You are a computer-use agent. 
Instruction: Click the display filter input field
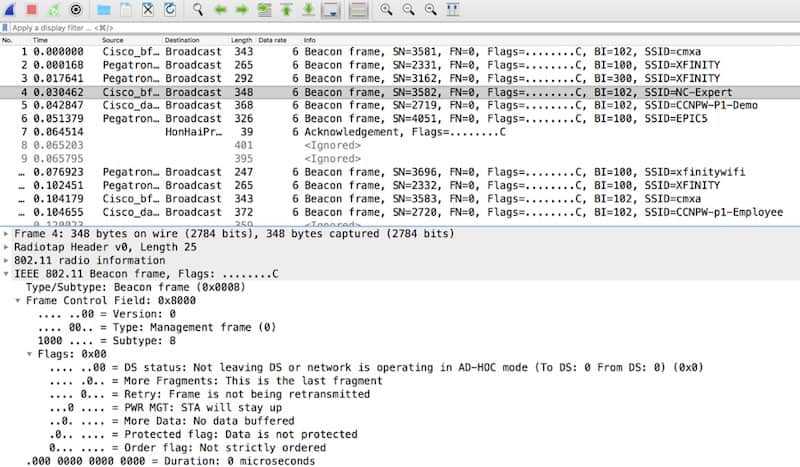pos(403,28)
